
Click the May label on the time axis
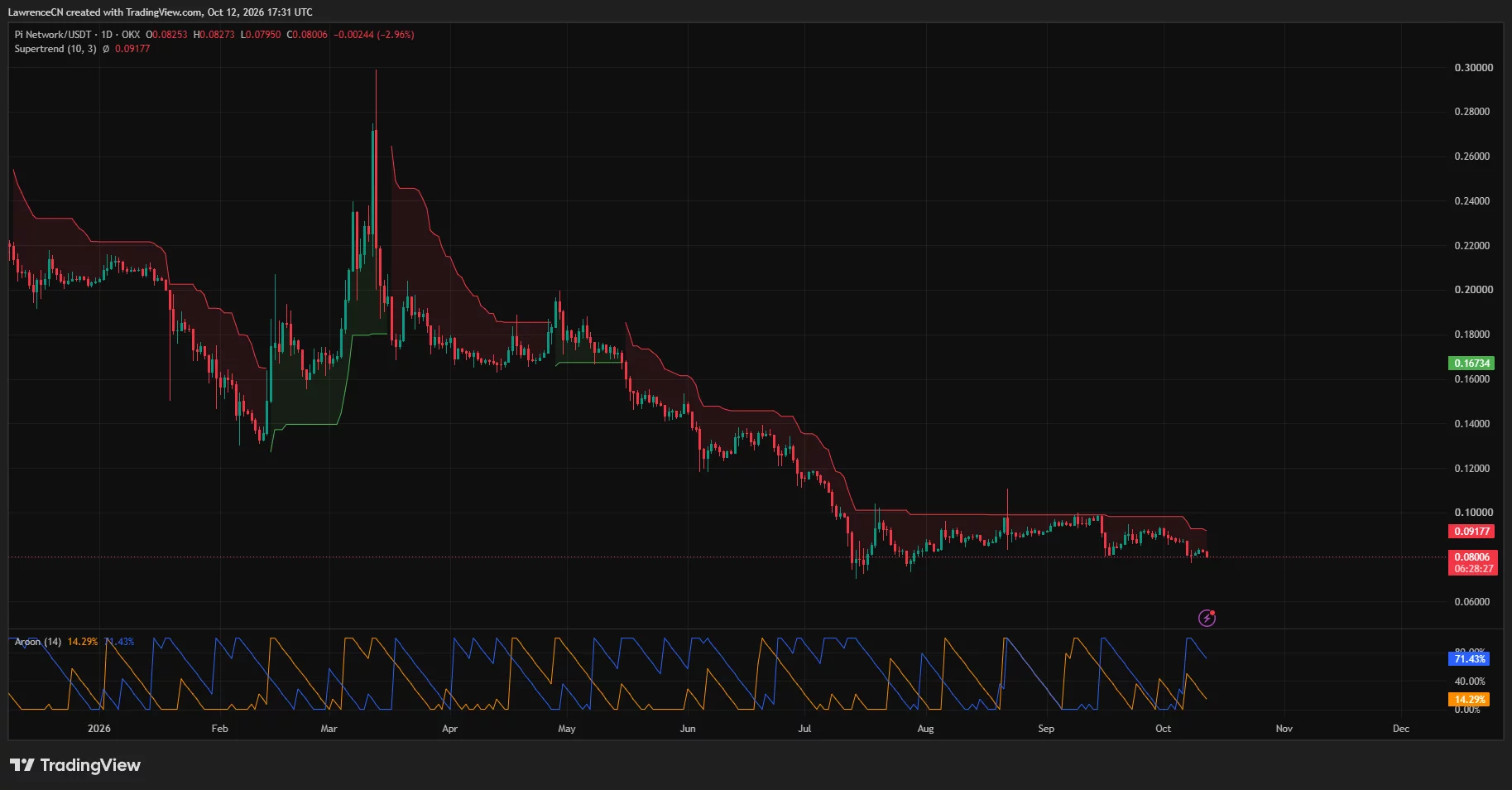(567, 729)
